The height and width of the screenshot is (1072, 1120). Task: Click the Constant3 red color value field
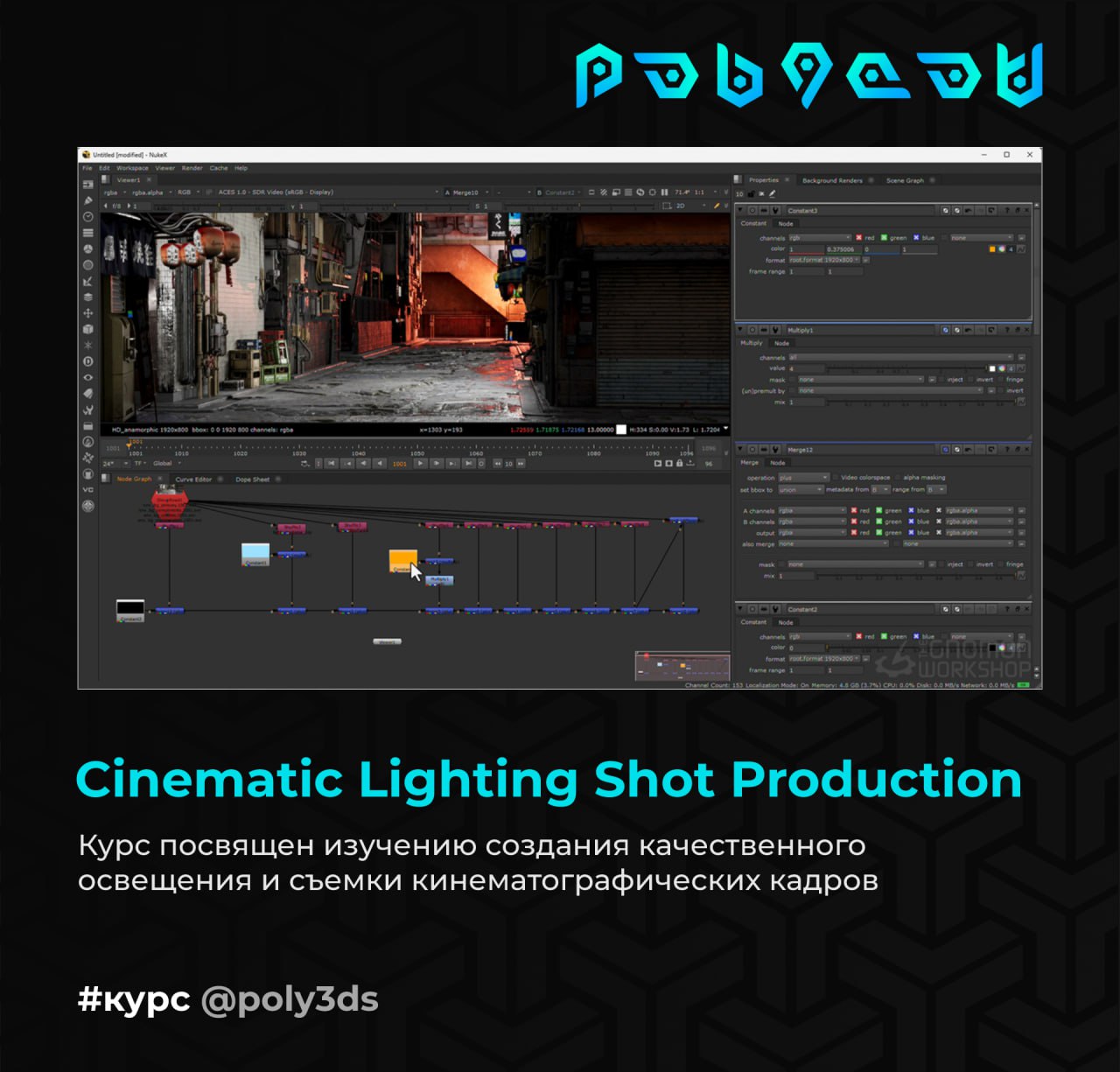pyautogui.click(x=806, y=249)
